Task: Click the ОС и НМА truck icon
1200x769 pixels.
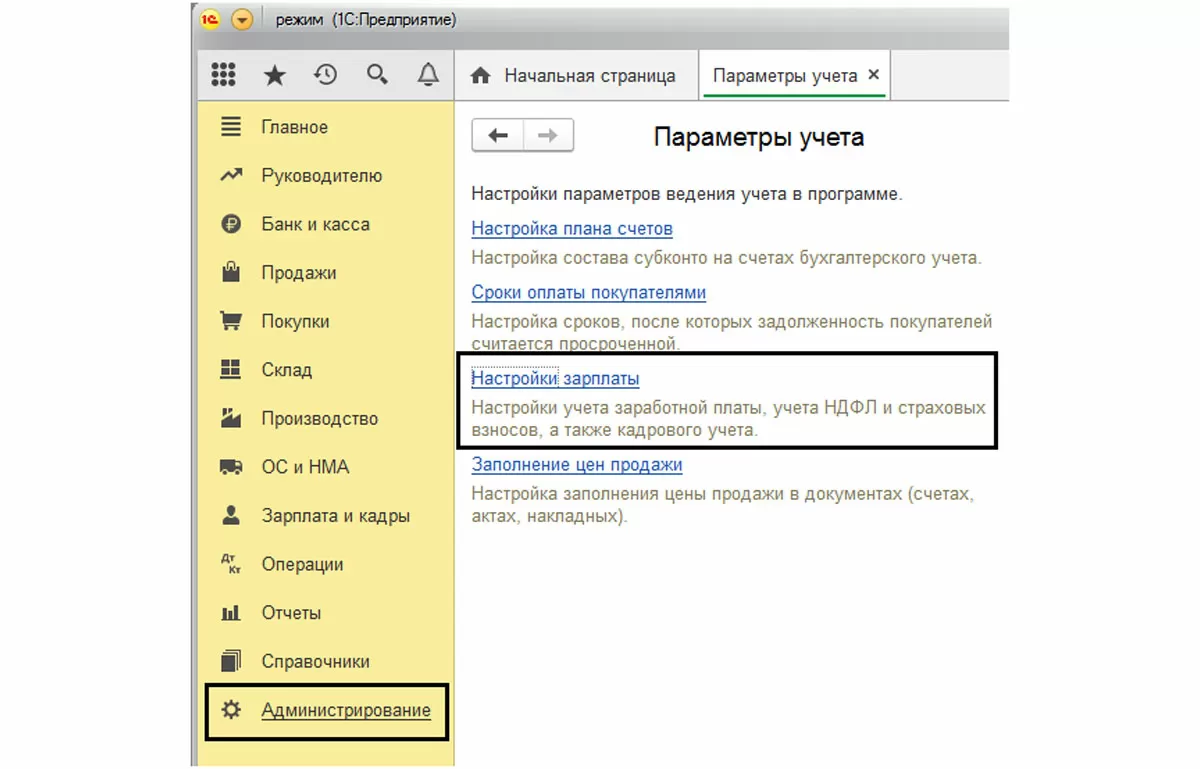Action: tap(231, 467)
